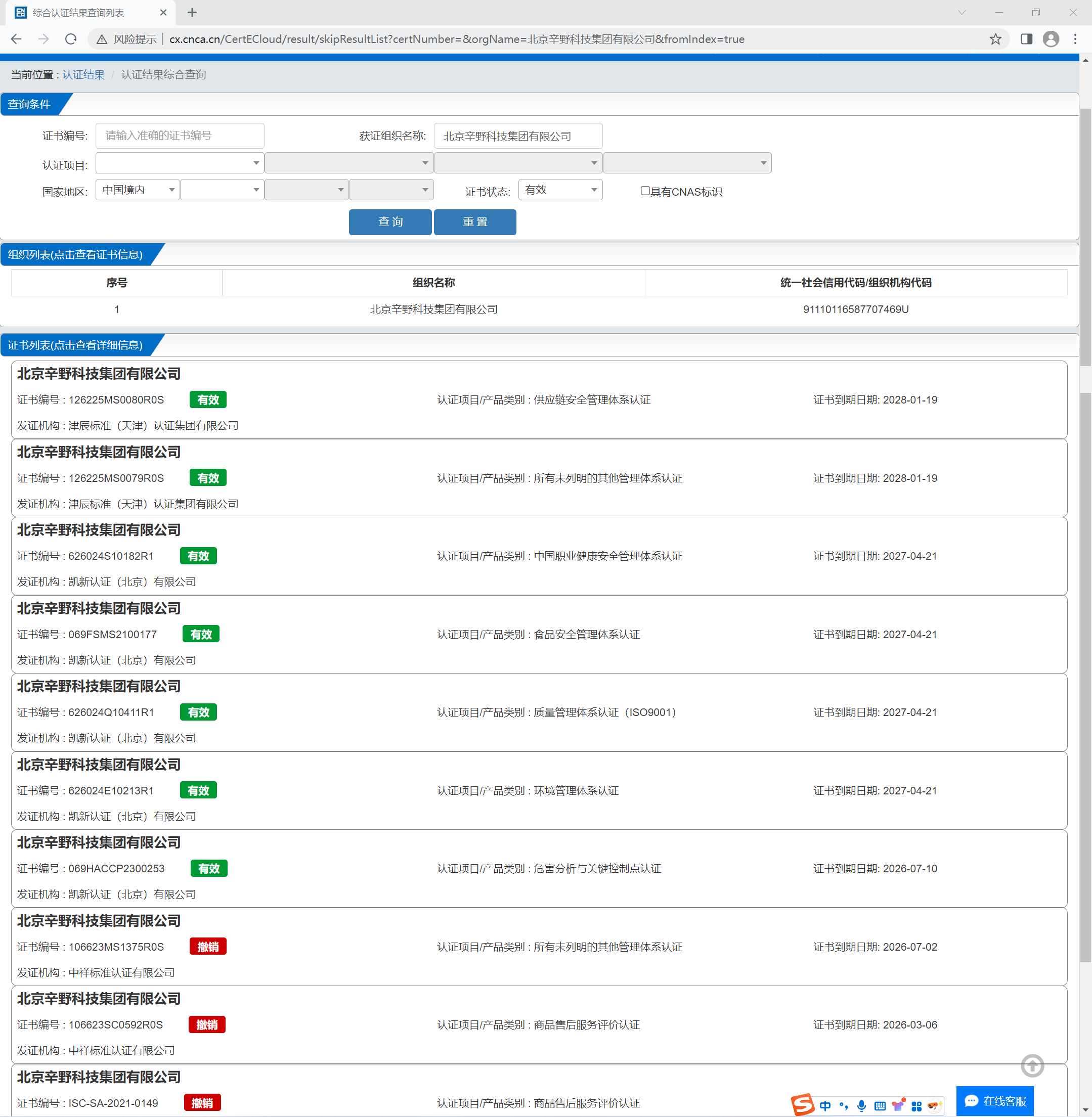Toggle Sogou punctuation mode icon
The width and height of the screenshot is (1092, 1117).
coord(843,1106)
